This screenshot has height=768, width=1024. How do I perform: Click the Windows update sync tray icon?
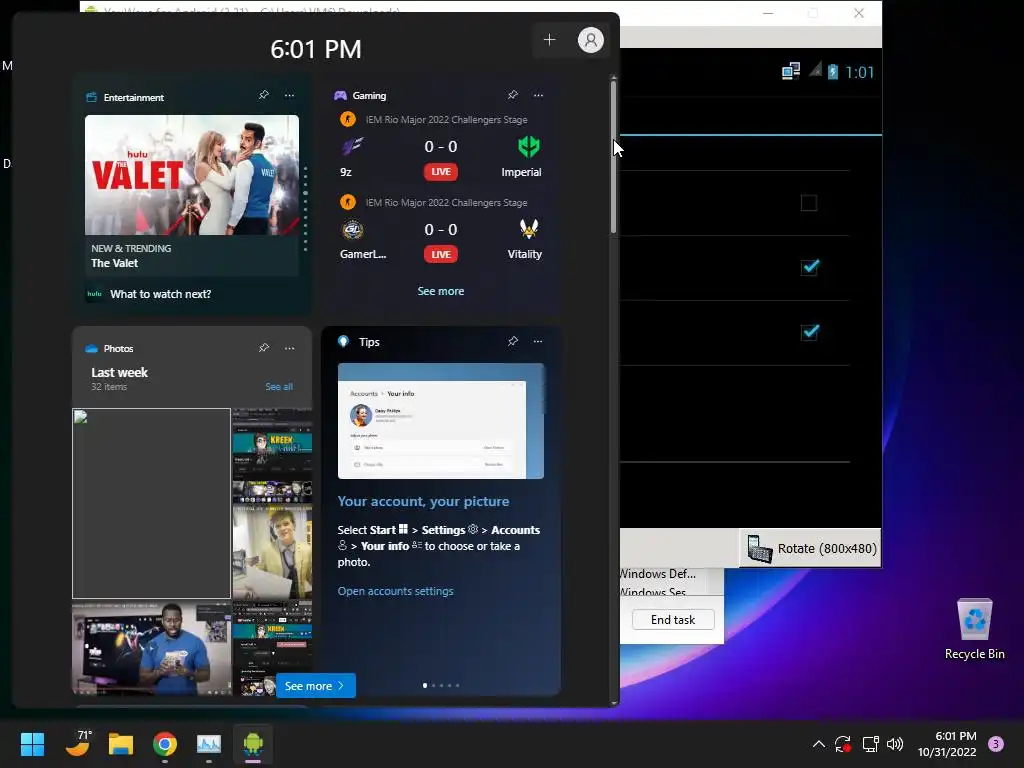843,744
